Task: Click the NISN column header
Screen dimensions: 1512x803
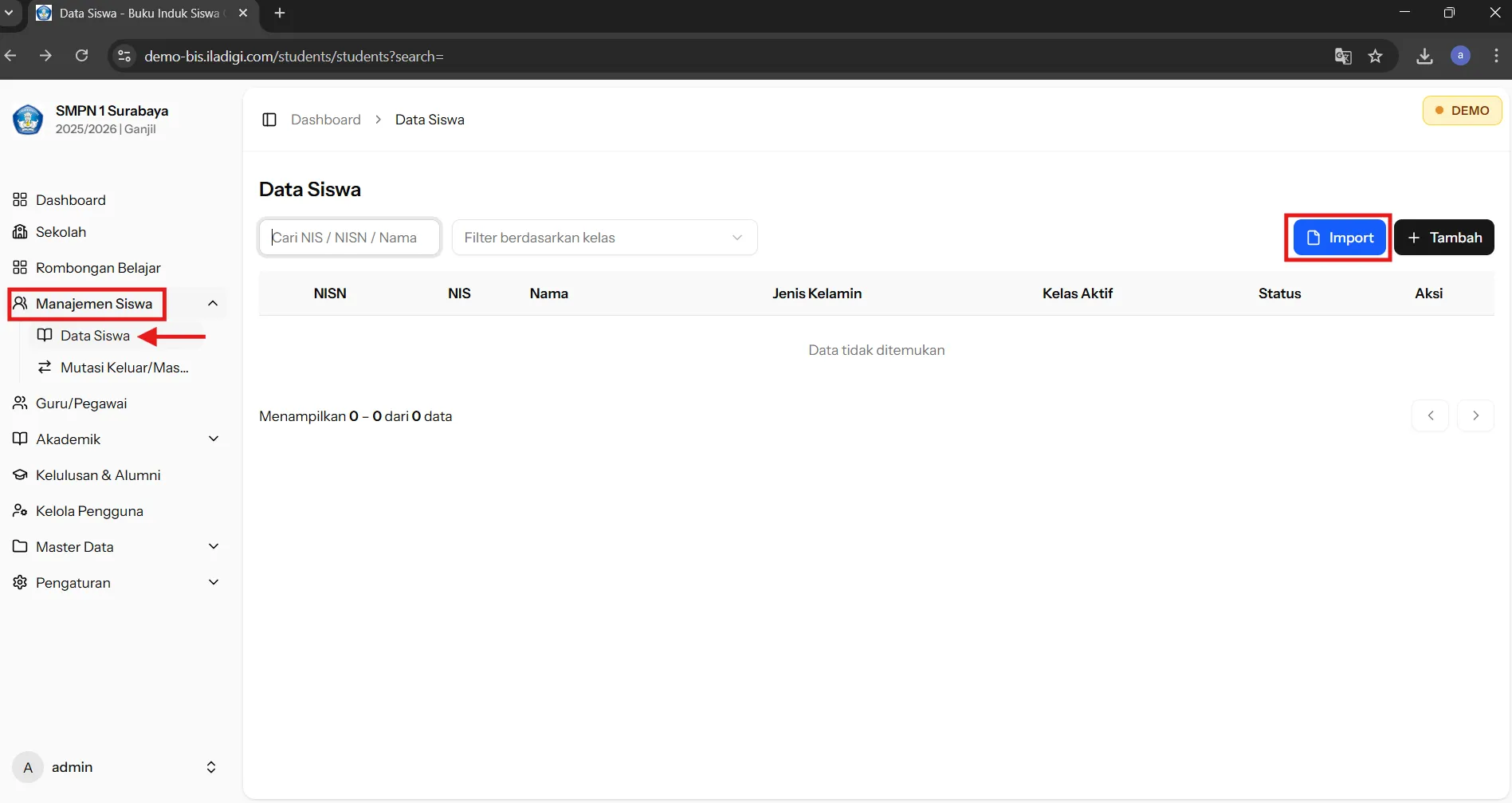Action: (x=330, y=293)
